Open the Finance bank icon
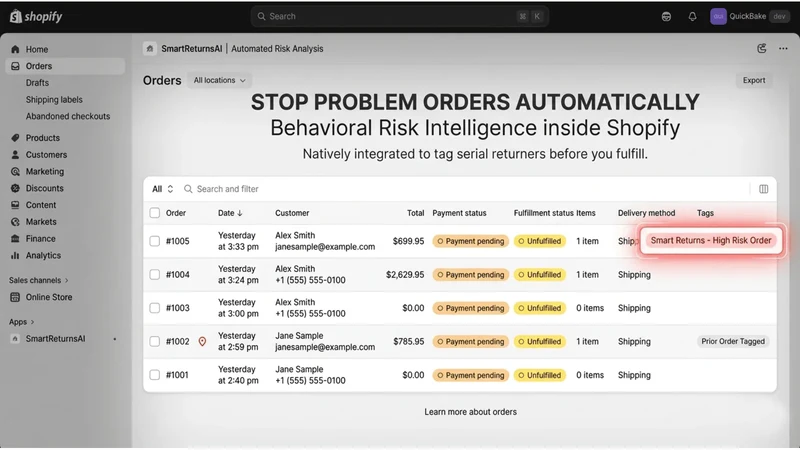 pyautogui.click(x=15, y=239)
